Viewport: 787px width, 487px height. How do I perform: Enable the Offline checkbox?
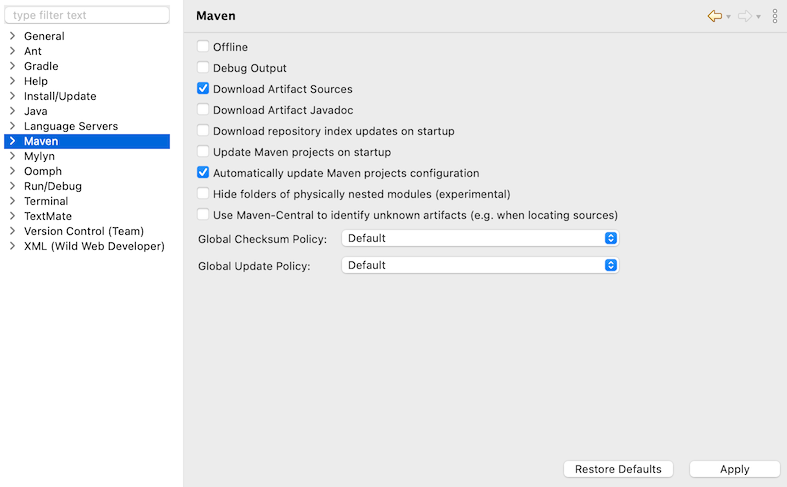click(203, 47)
